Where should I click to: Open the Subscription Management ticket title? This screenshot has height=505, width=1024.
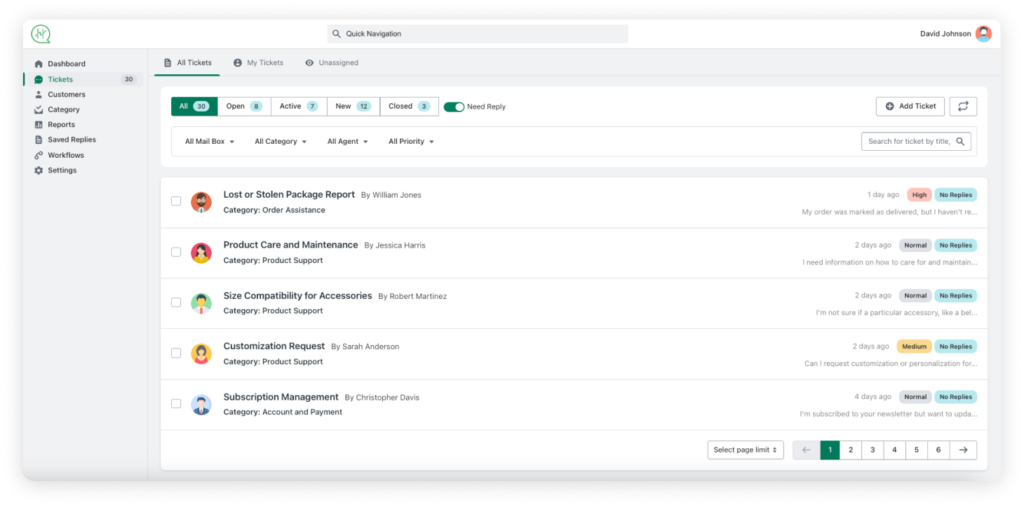click(281, 396)
